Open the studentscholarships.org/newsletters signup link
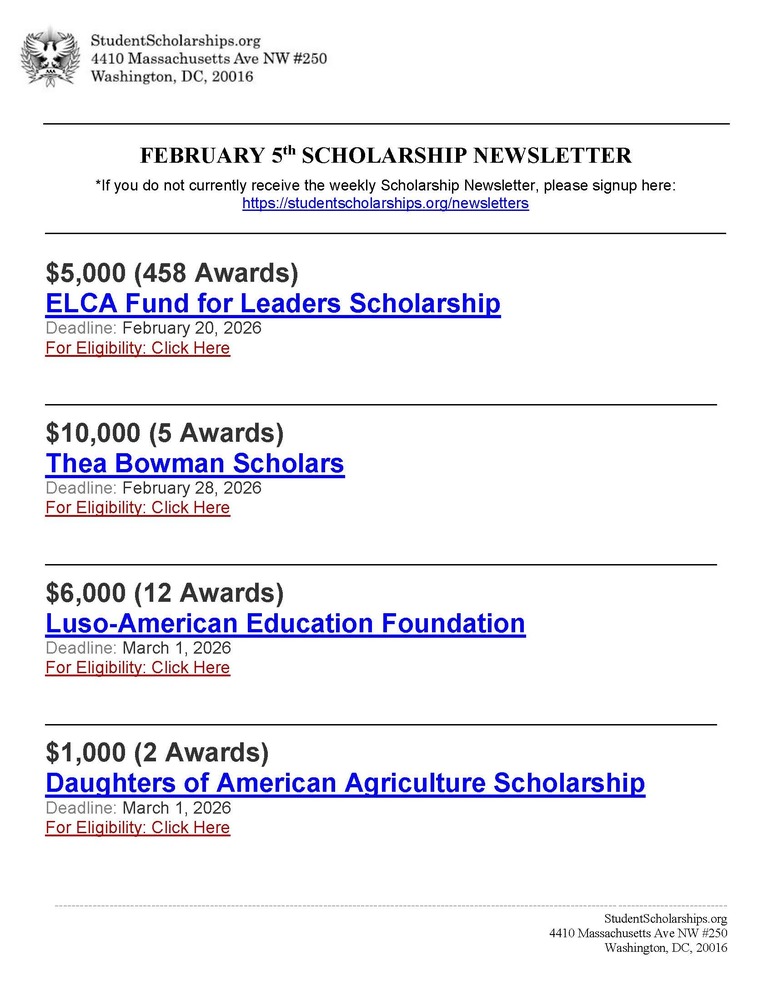773x1000 pixels. point(385,203)
